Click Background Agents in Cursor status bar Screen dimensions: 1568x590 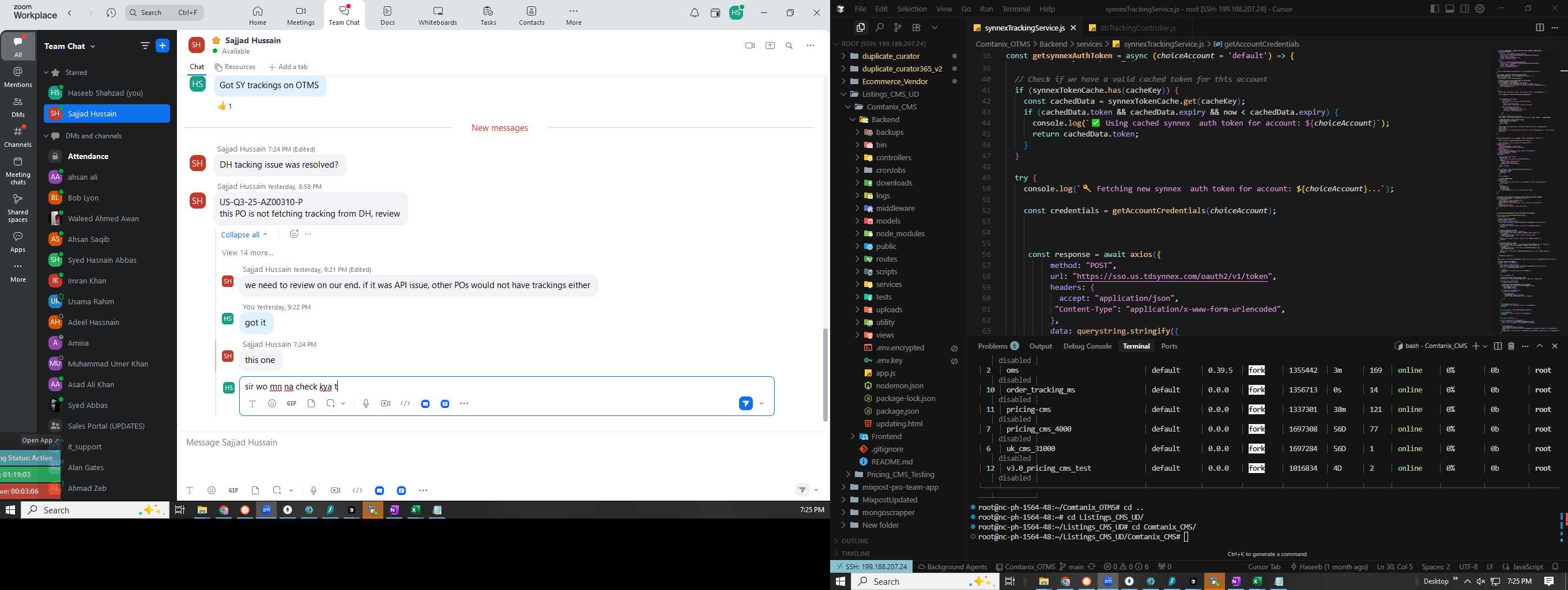point(952,566)
